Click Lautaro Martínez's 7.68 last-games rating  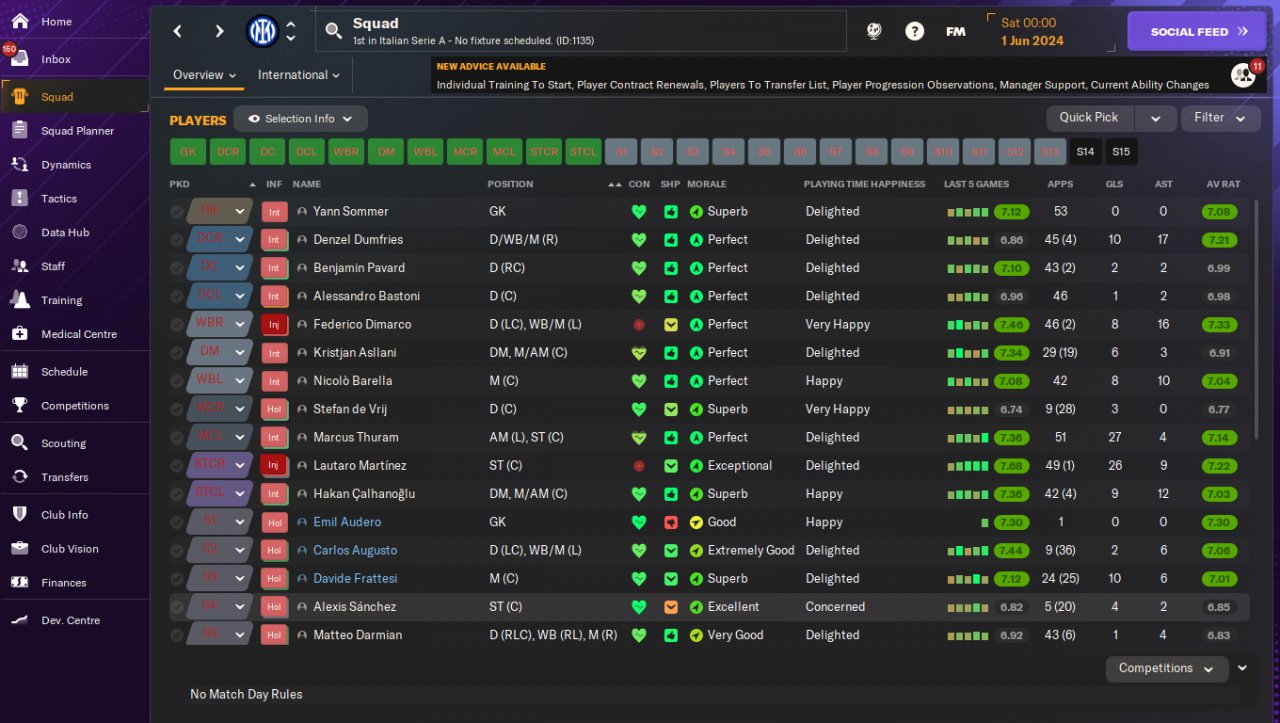pyautogui.click(x=1011, y=466)
